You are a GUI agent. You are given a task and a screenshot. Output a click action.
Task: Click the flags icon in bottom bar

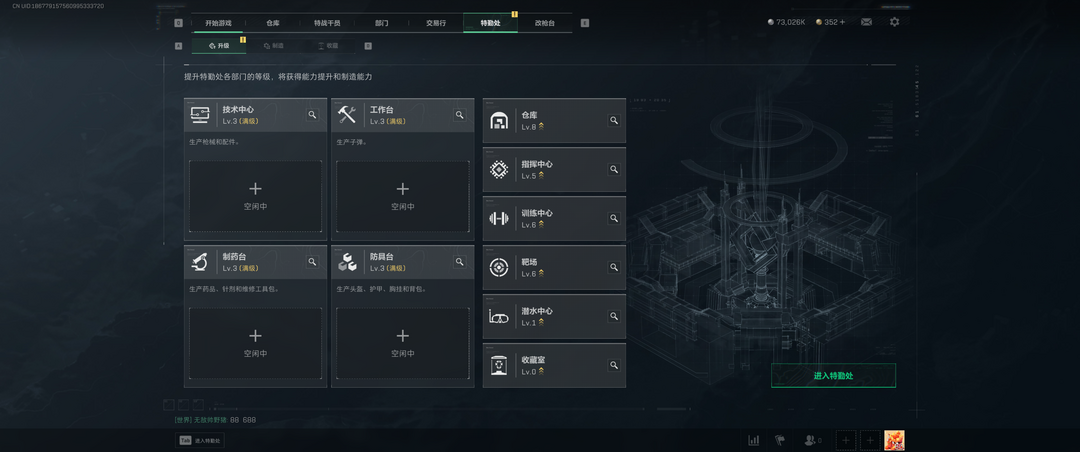point(780,440)
